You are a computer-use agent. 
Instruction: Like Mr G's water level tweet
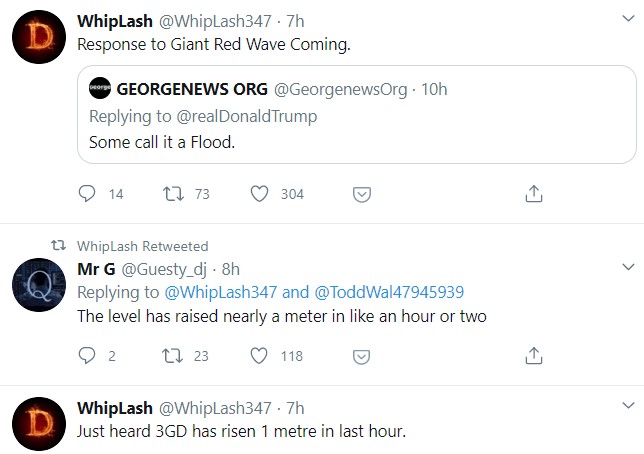tap(260, 355)
